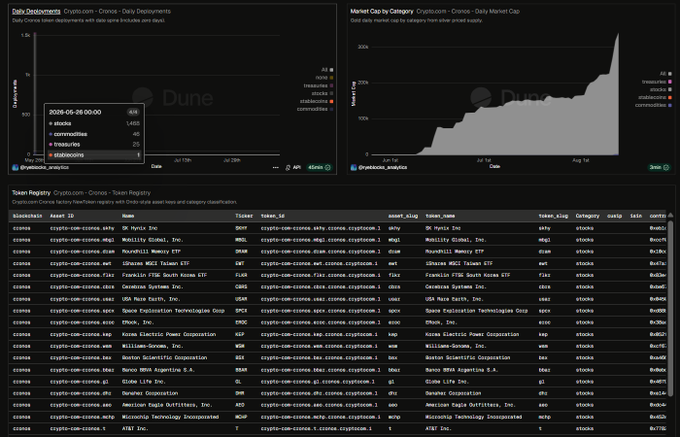Sort by the 'token_id' column header
The width and height of the screenshot is (680, 437).
[x=273, y=216]
